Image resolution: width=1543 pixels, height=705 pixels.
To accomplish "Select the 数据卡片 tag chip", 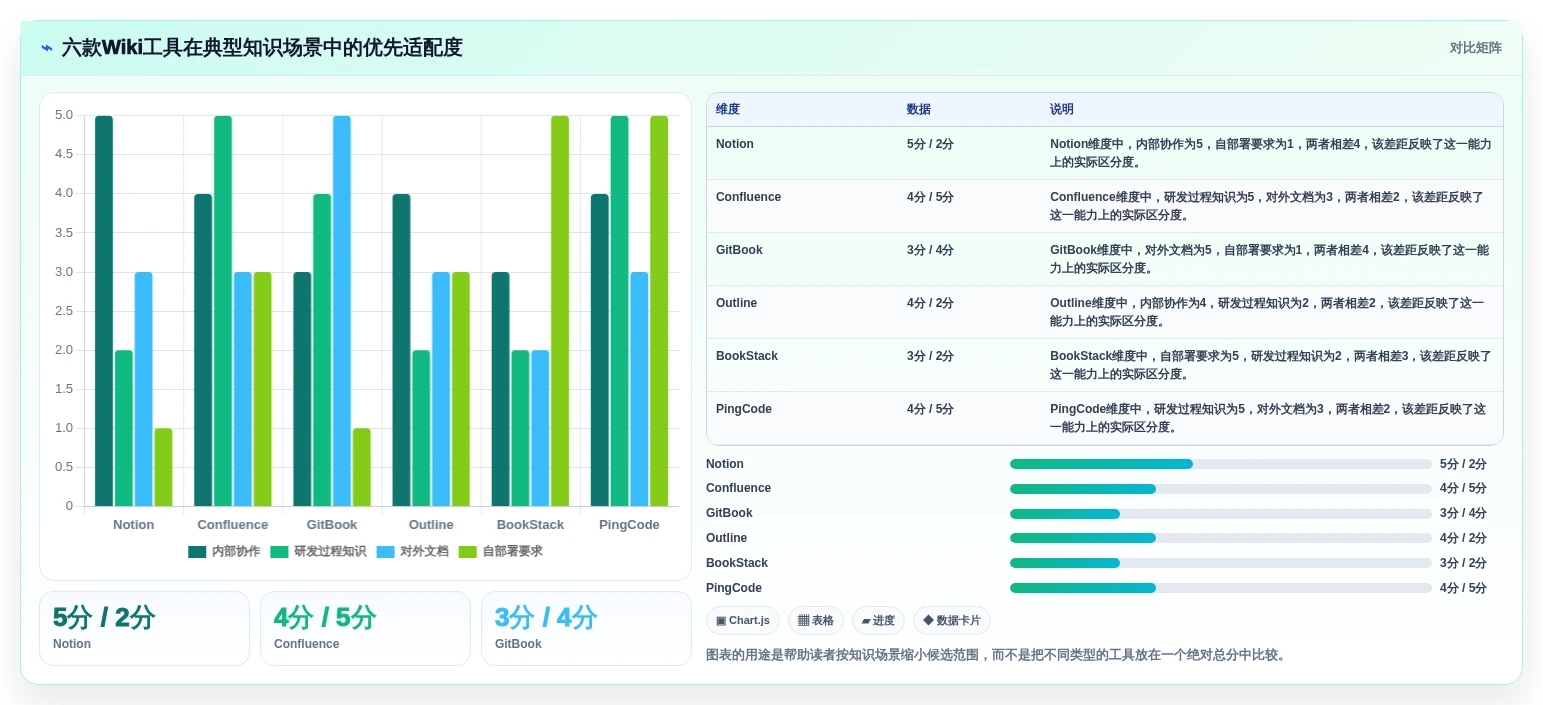I will tap(952, 621).
